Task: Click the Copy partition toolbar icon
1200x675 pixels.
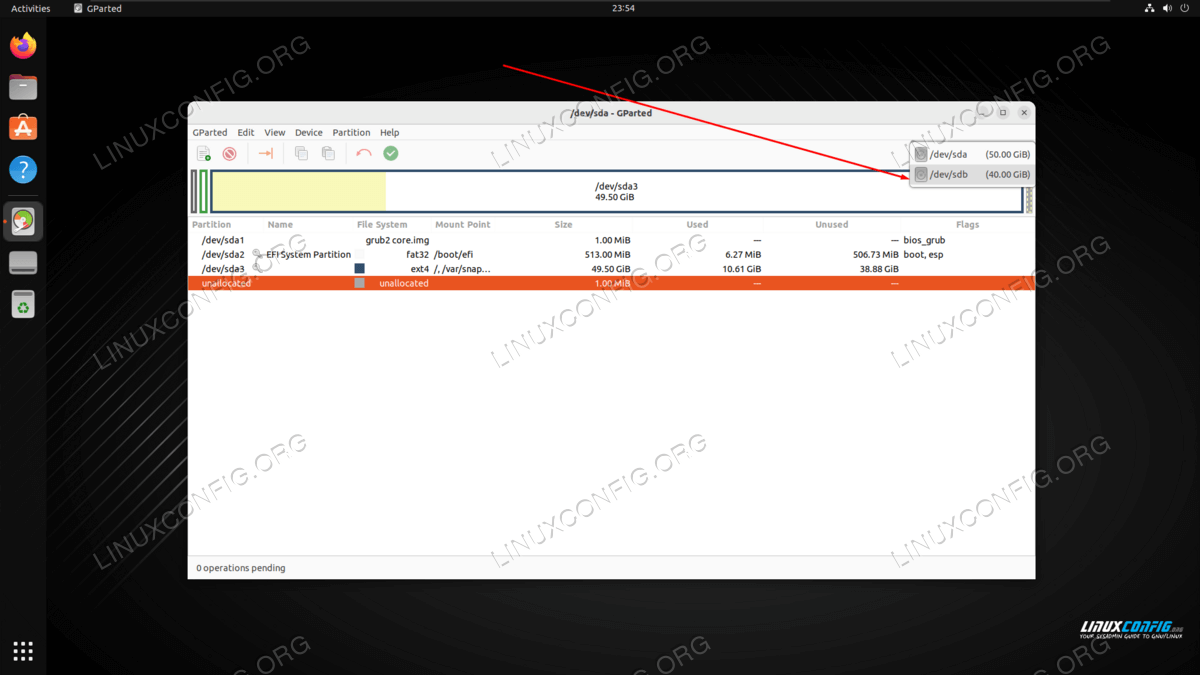Action: pos(301,154)
